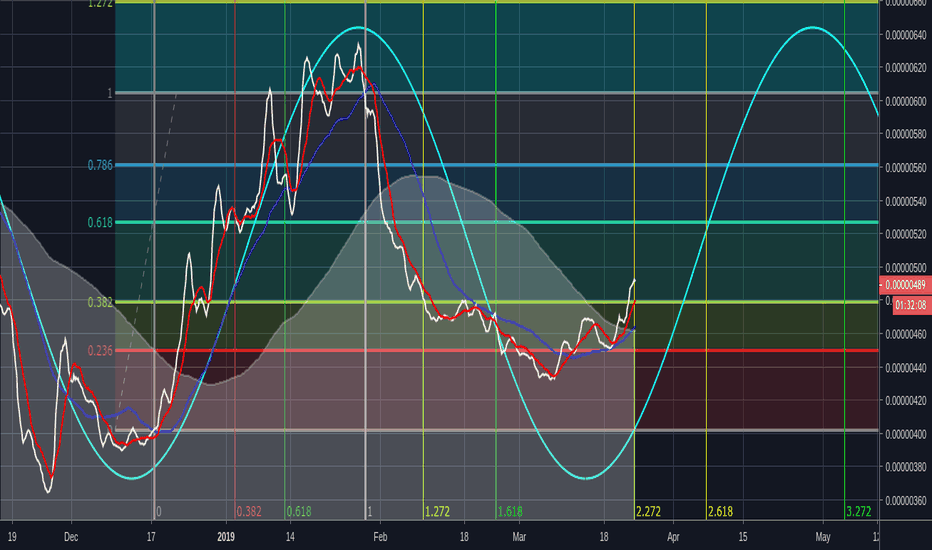Image resolution: width=932 pixels, height=550 pixels.
Task: Click the green 0.618 time zone label at bottom
Action: pos(298,511)
